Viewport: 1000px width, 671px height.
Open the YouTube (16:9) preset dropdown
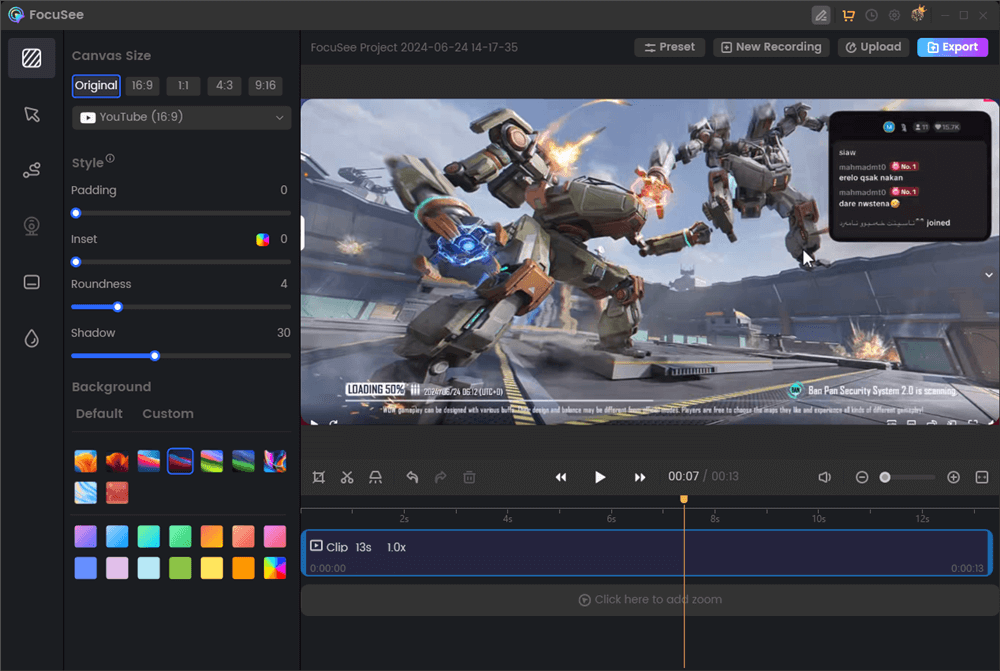[x=182, y=117]
